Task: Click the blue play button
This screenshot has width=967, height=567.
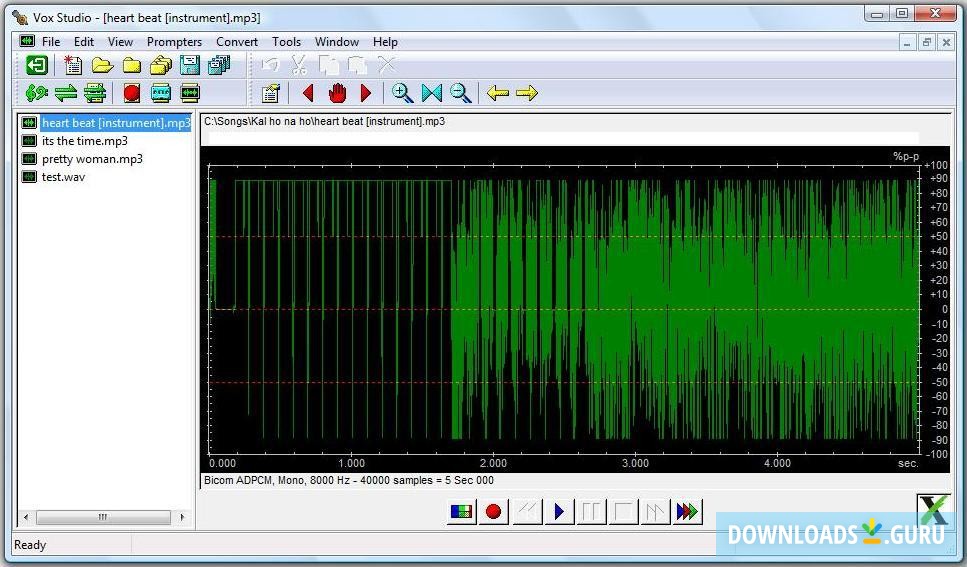Action: [559, 511]
